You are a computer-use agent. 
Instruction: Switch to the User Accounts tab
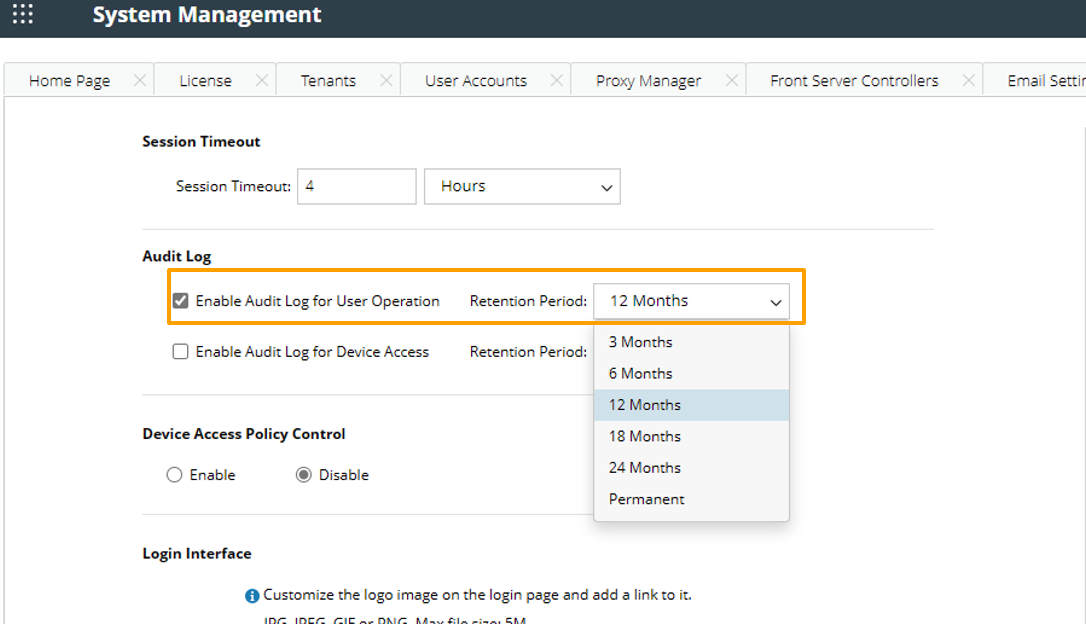tap(475, 81)
